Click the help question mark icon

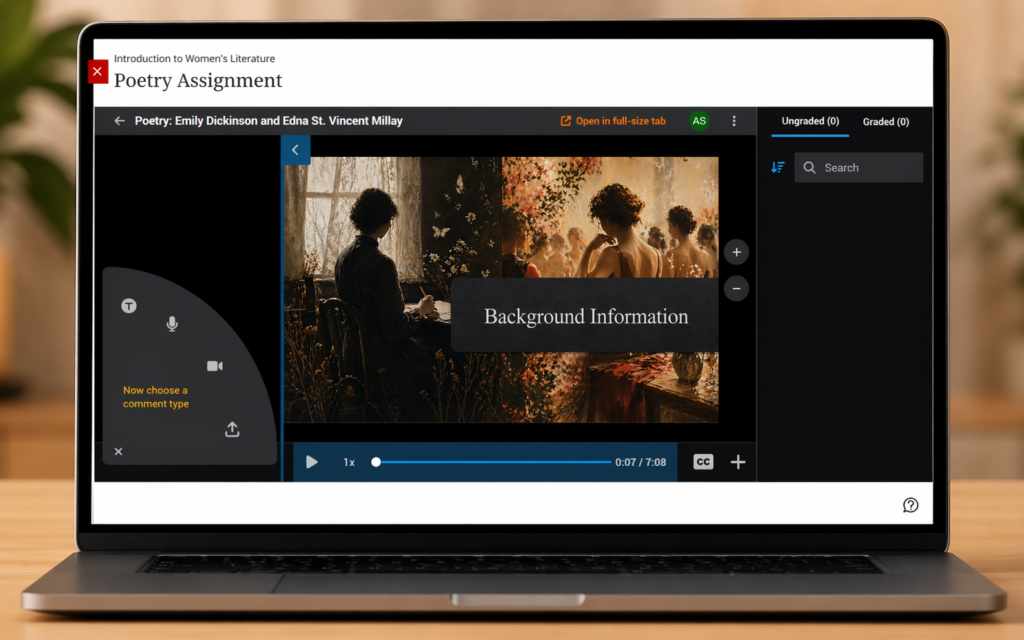point(910,505)
